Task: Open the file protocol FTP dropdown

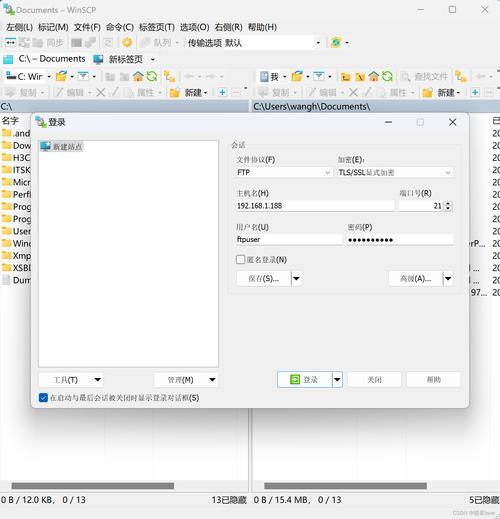Action: pos(284,172)
